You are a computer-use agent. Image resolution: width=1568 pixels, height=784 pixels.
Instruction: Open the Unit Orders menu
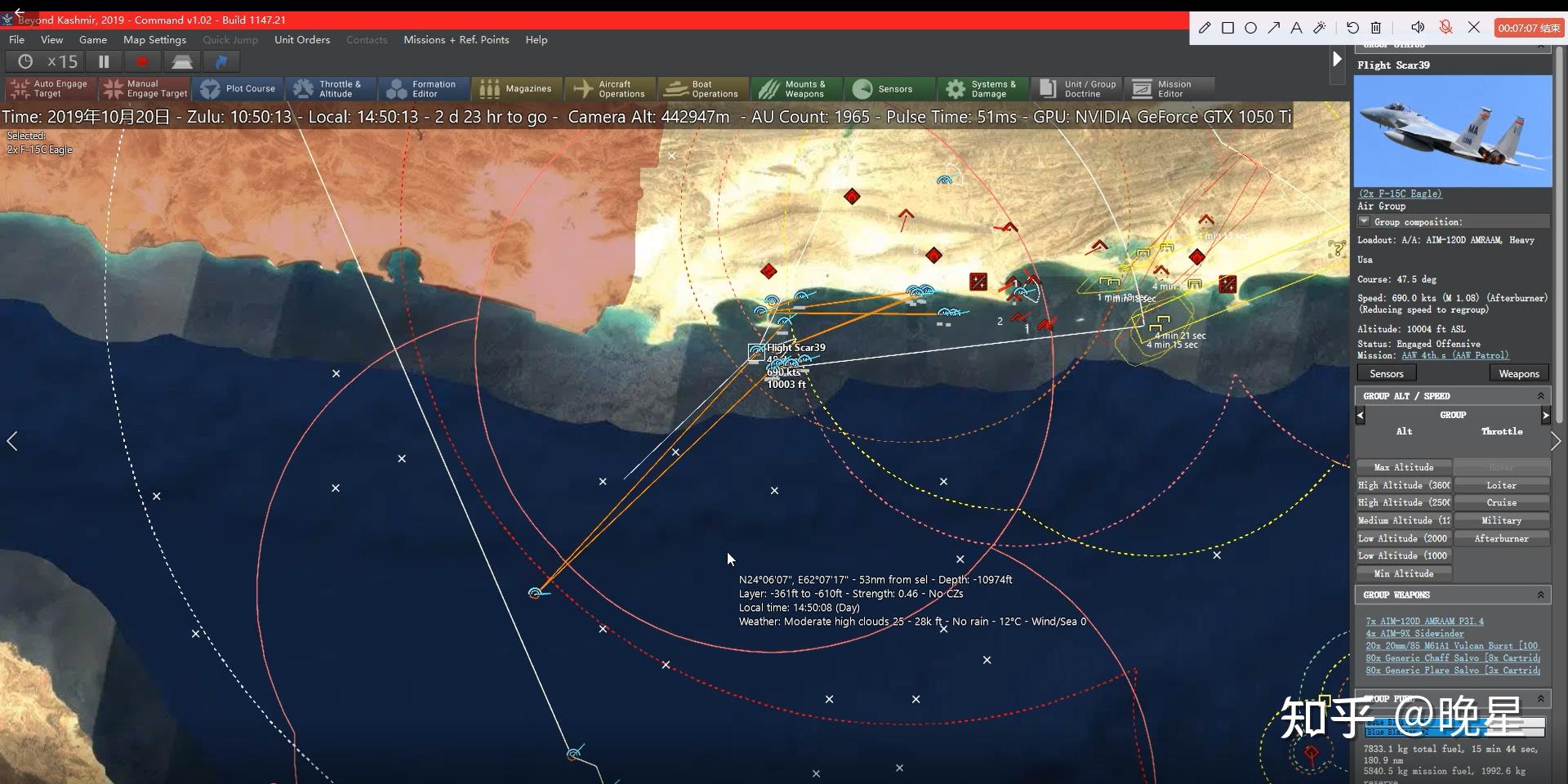point(302,39)
